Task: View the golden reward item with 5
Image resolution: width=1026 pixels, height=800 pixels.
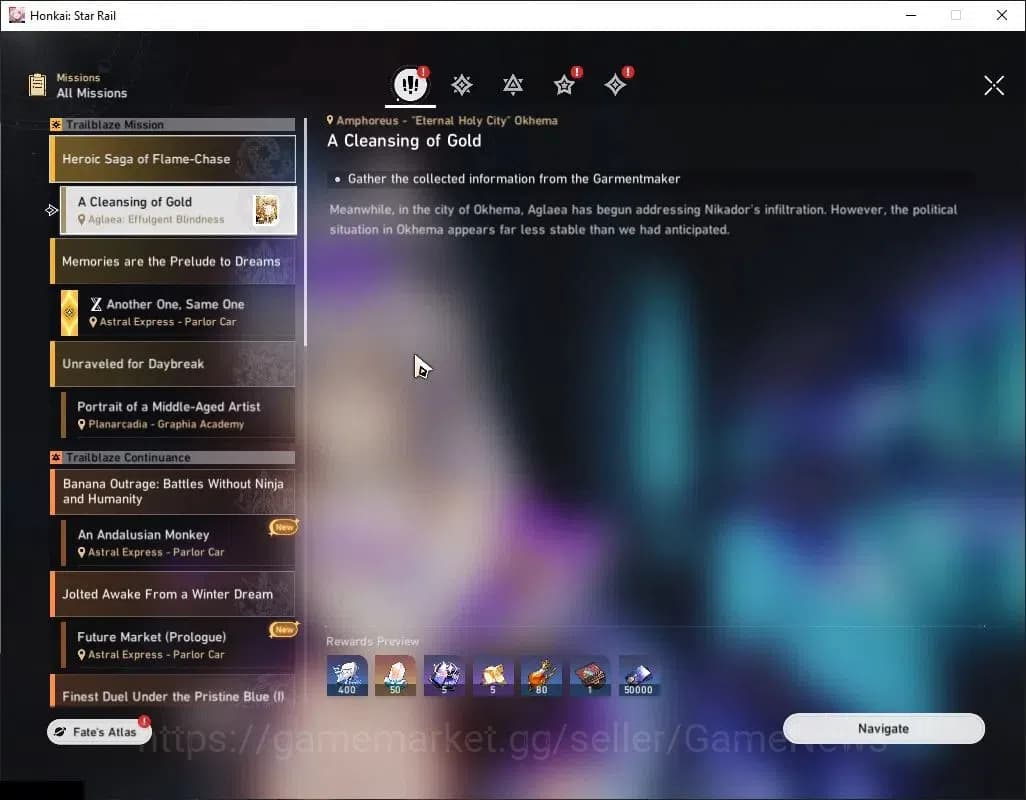Action: click(x=493, y=676)
